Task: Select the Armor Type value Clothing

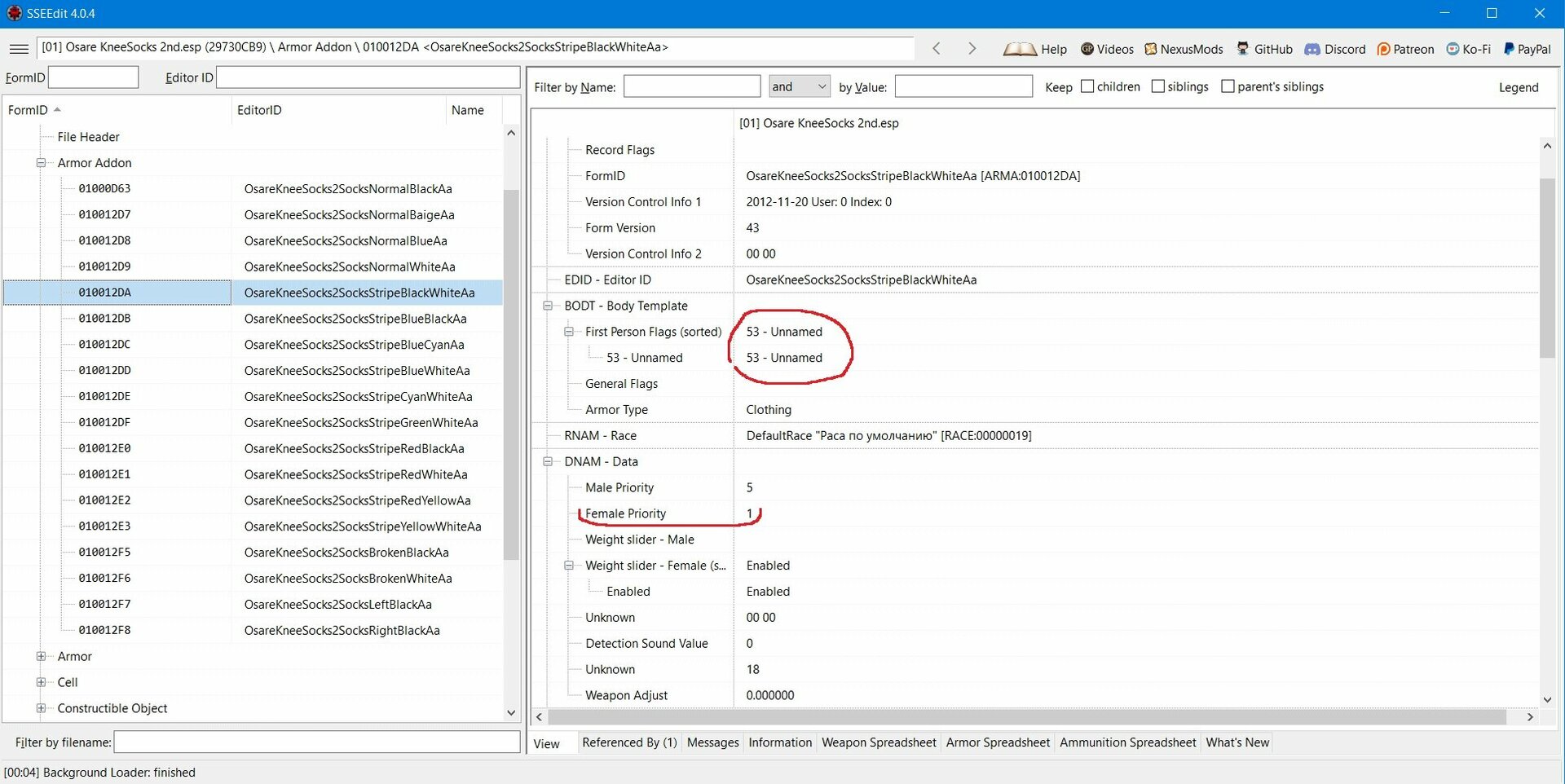Action: [x=769, y=410]
